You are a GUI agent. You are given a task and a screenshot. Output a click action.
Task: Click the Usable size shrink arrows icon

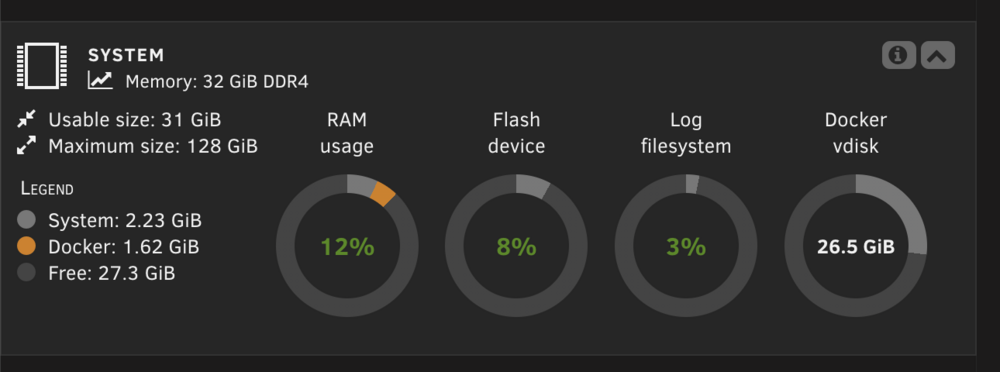point(27,119)
